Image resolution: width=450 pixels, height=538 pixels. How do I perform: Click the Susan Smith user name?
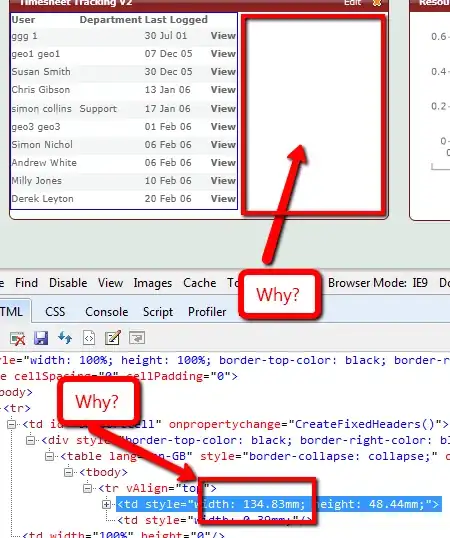point(41,72)
